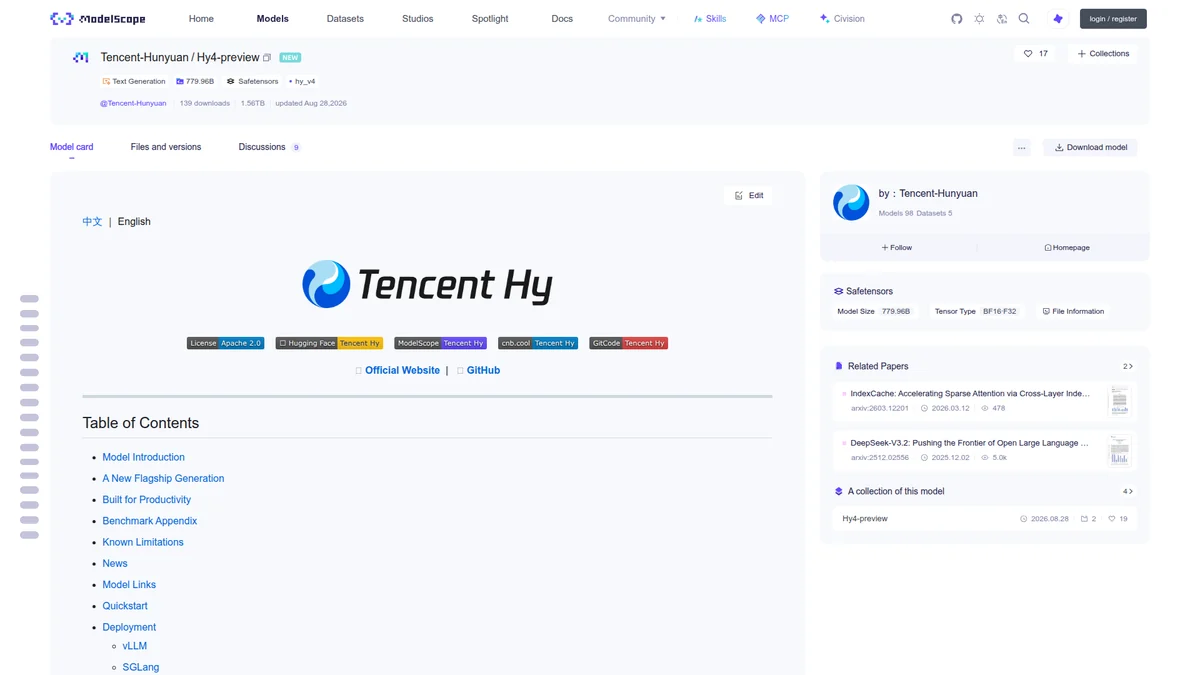Go to Home in top navigation

201,19
